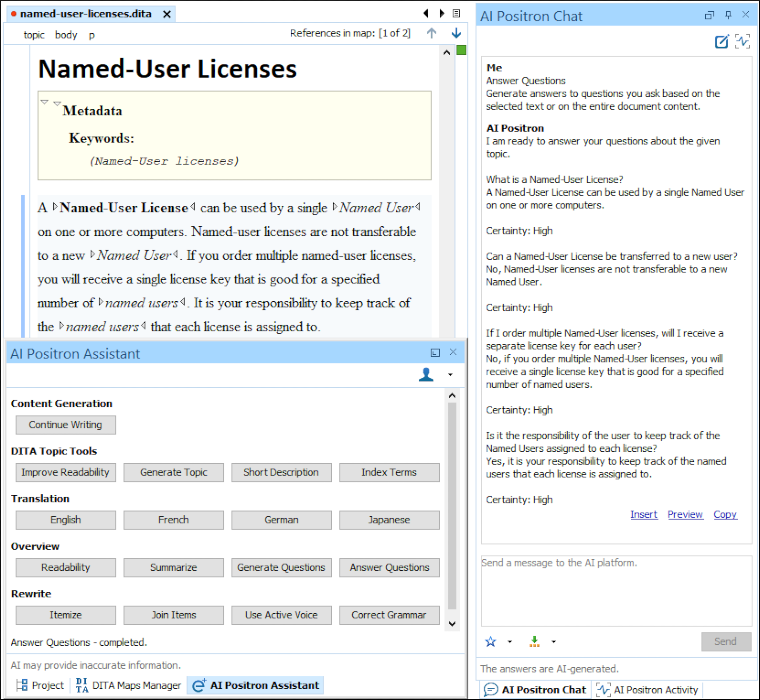Click Generate Questions button
The width and height of the screenshot is (760, 700).
pyautogui.click(x=281, y=567)
